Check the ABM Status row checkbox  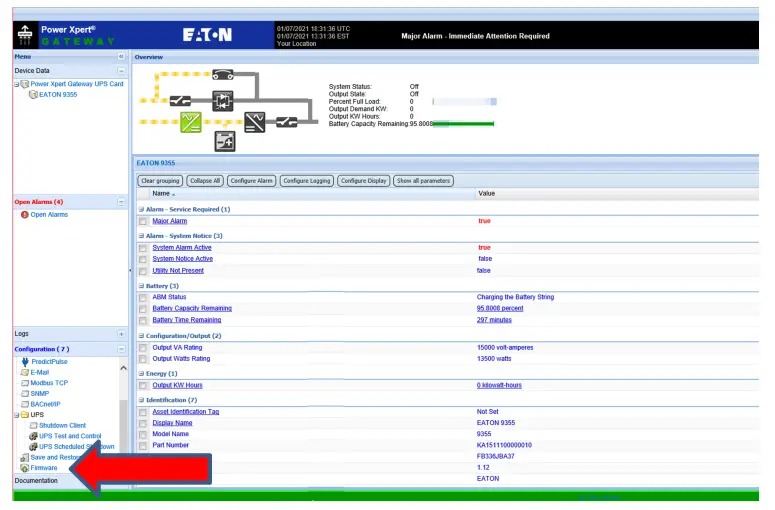pos(143,298)
